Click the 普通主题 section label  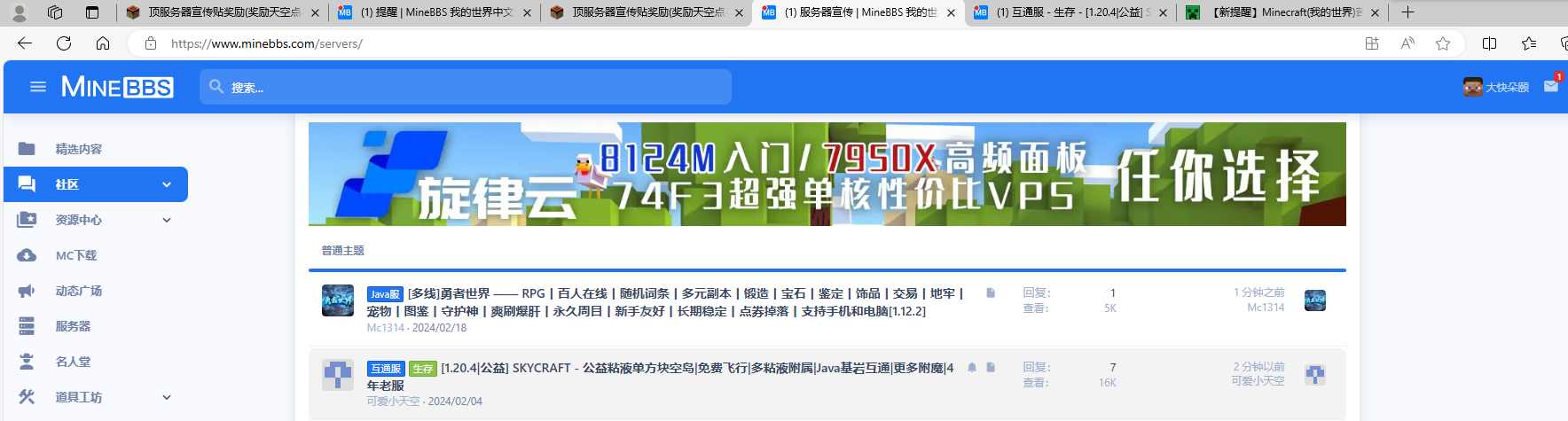343,251
